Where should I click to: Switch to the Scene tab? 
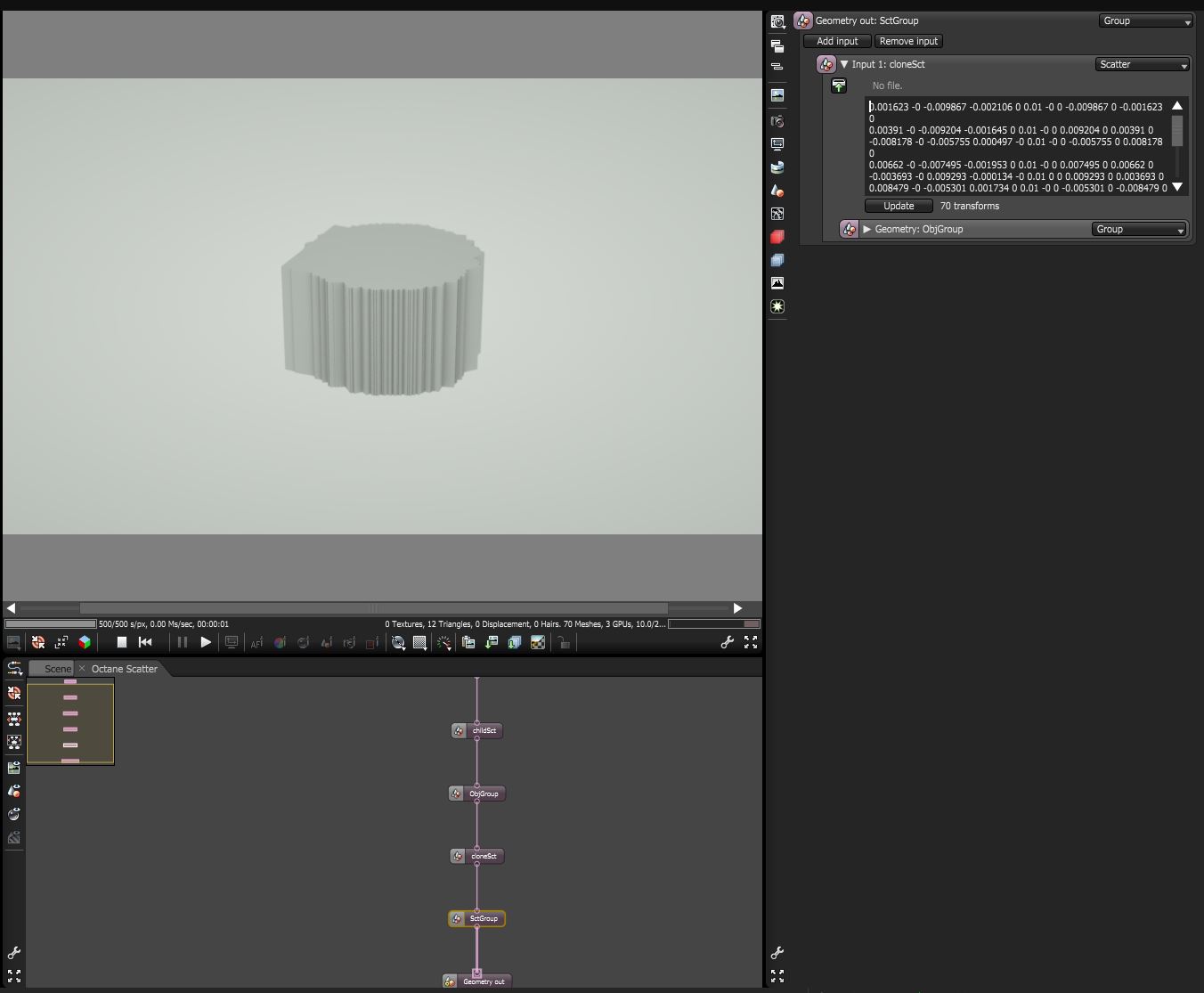point(57,669)
